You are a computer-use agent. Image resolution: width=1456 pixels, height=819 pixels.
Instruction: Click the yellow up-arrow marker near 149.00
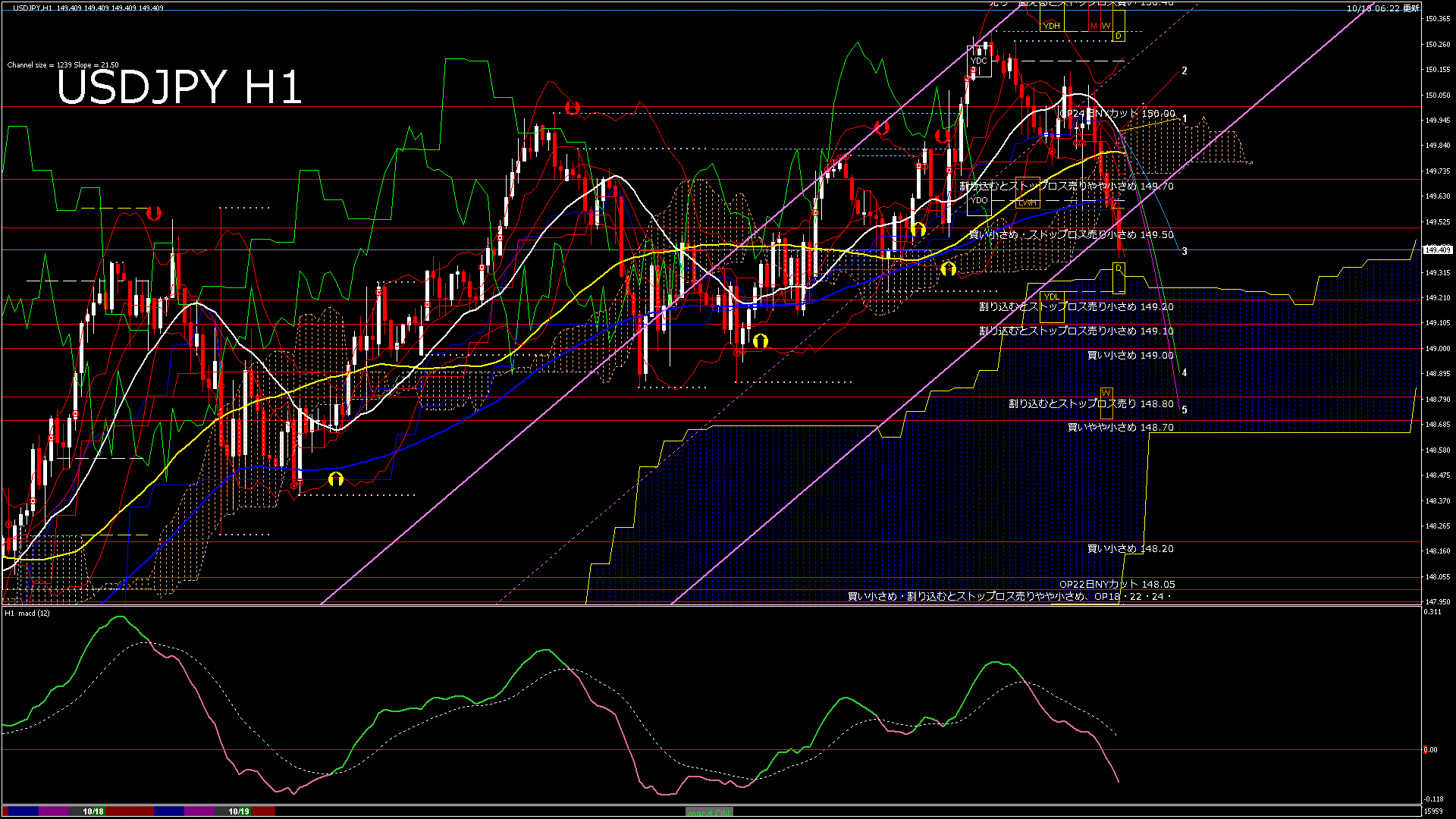tap(761, 341)
